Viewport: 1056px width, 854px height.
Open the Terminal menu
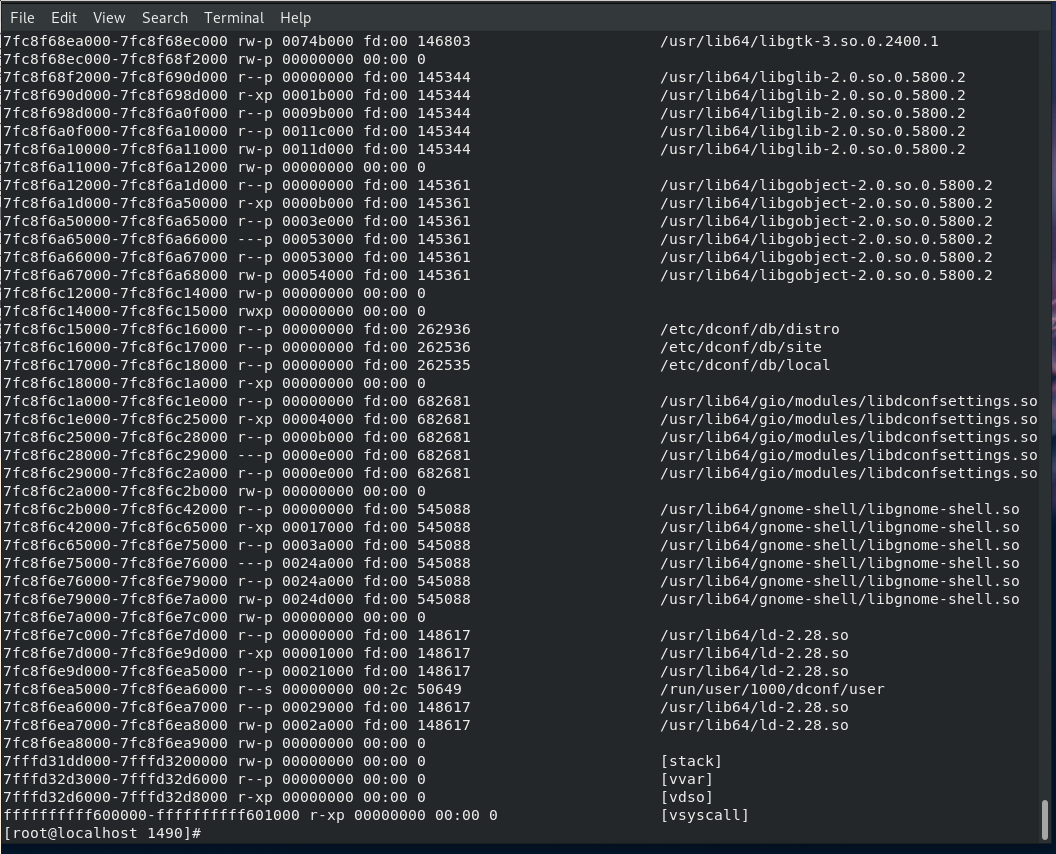click(x=234, y=18)
